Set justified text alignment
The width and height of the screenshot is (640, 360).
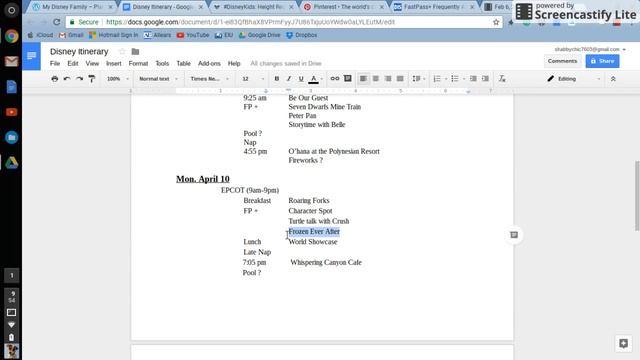[400, 78]
